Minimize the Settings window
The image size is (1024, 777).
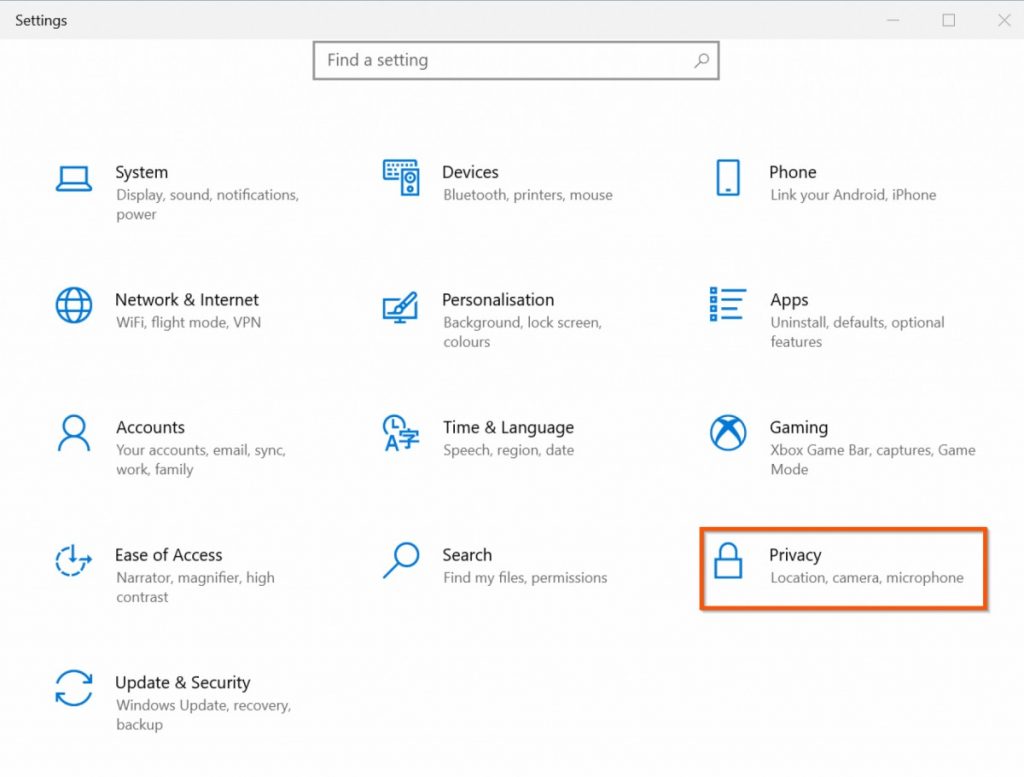(x=893, y=19)
